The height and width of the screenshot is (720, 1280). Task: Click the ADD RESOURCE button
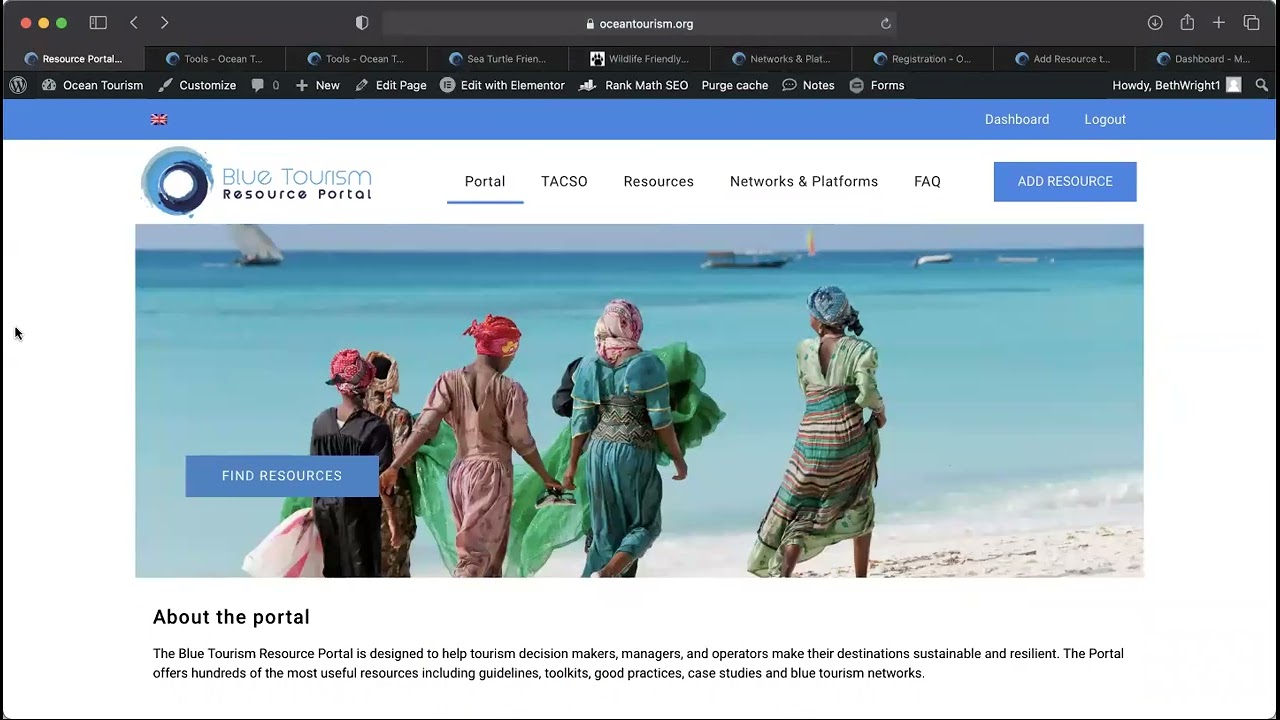coord(1065,181)
